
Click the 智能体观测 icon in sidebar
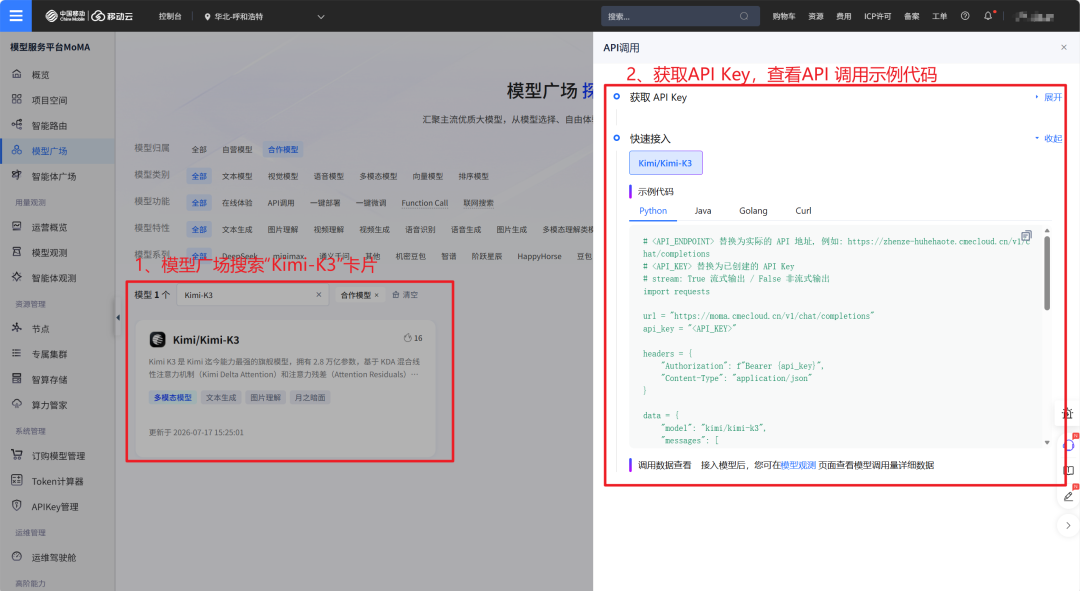(17, 278)
